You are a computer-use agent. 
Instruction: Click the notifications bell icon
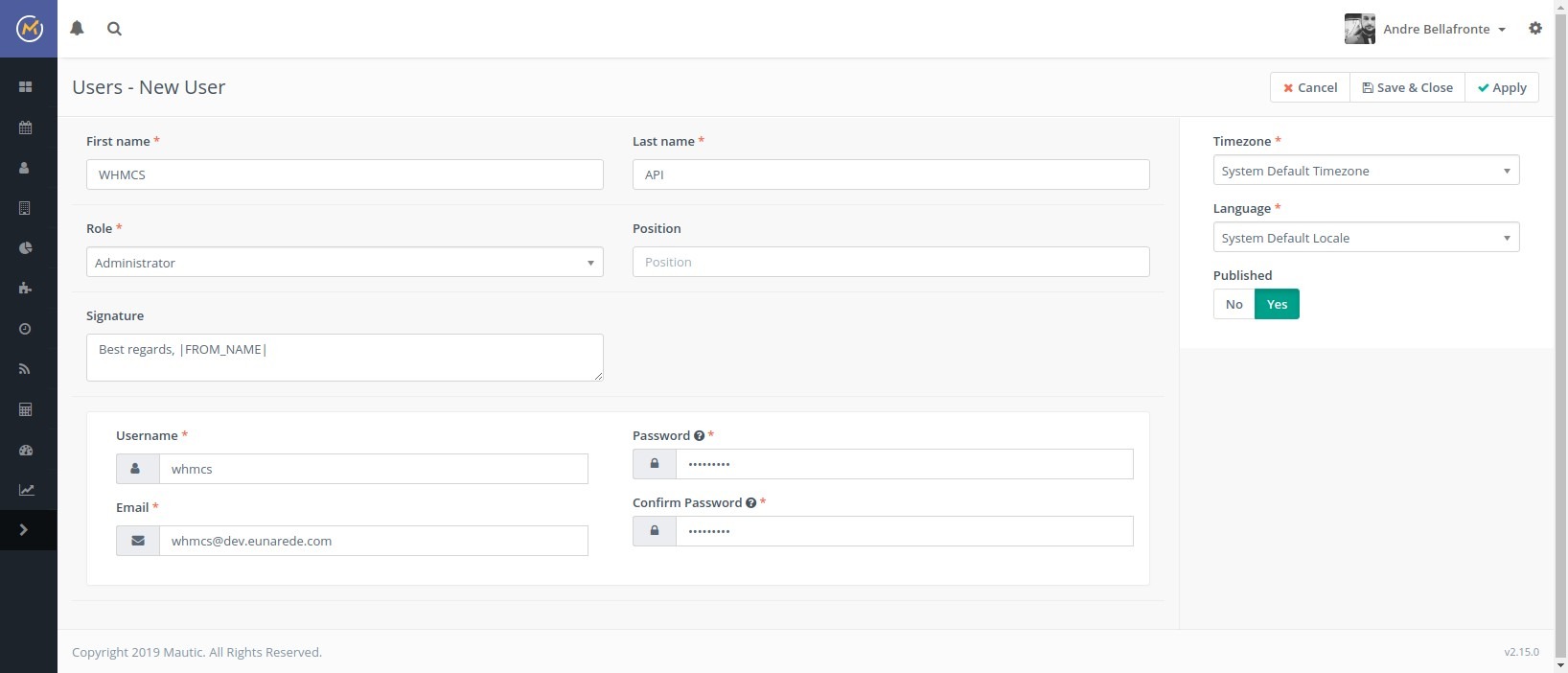click(x=78, y=29)
